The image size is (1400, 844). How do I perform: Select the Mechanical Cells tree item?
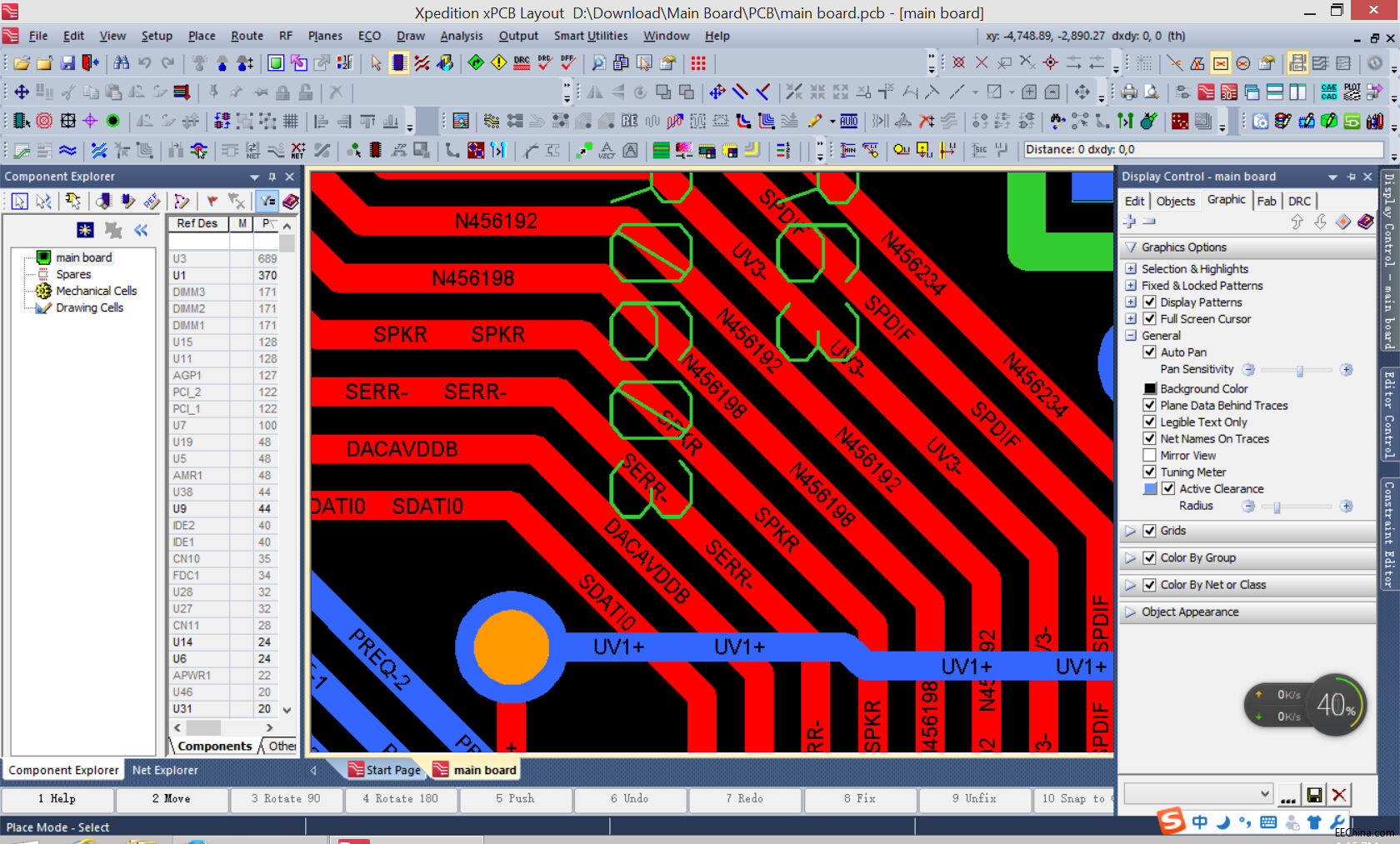[x=96, y=291]
